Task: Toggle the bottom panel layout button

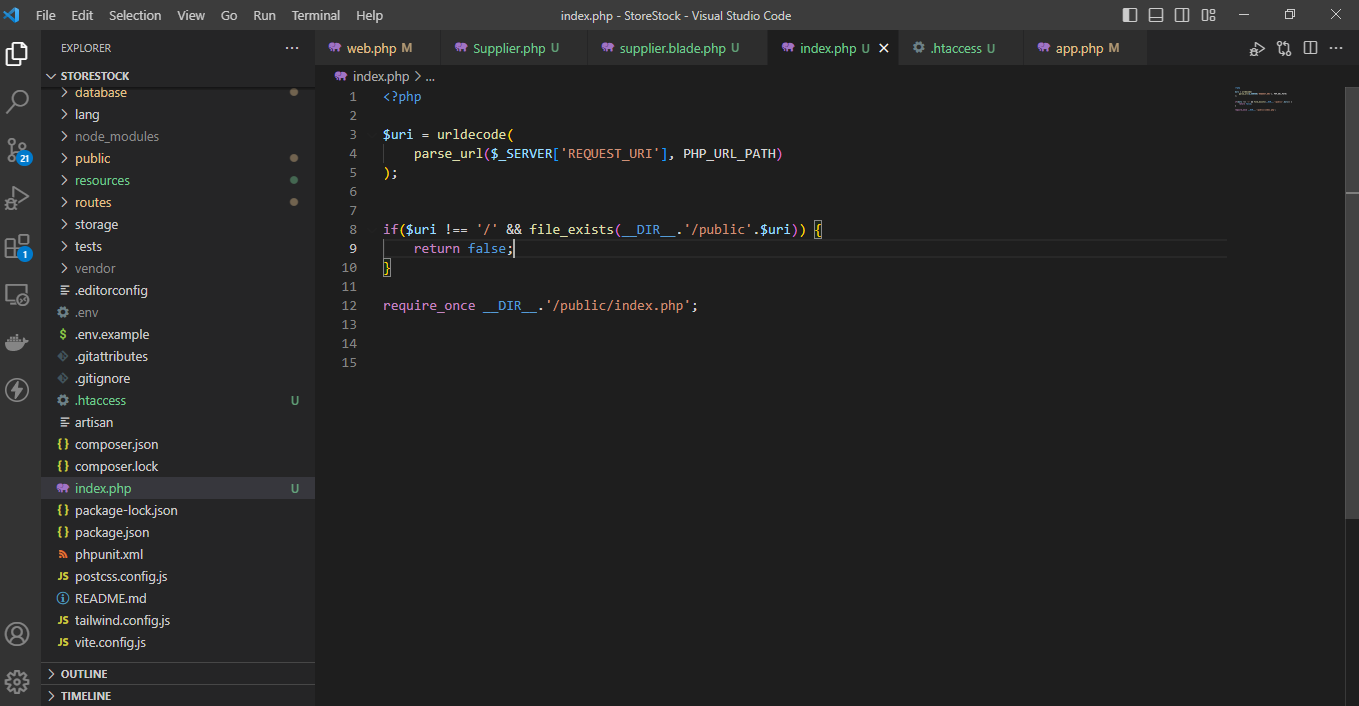Action: (1156, 15)
